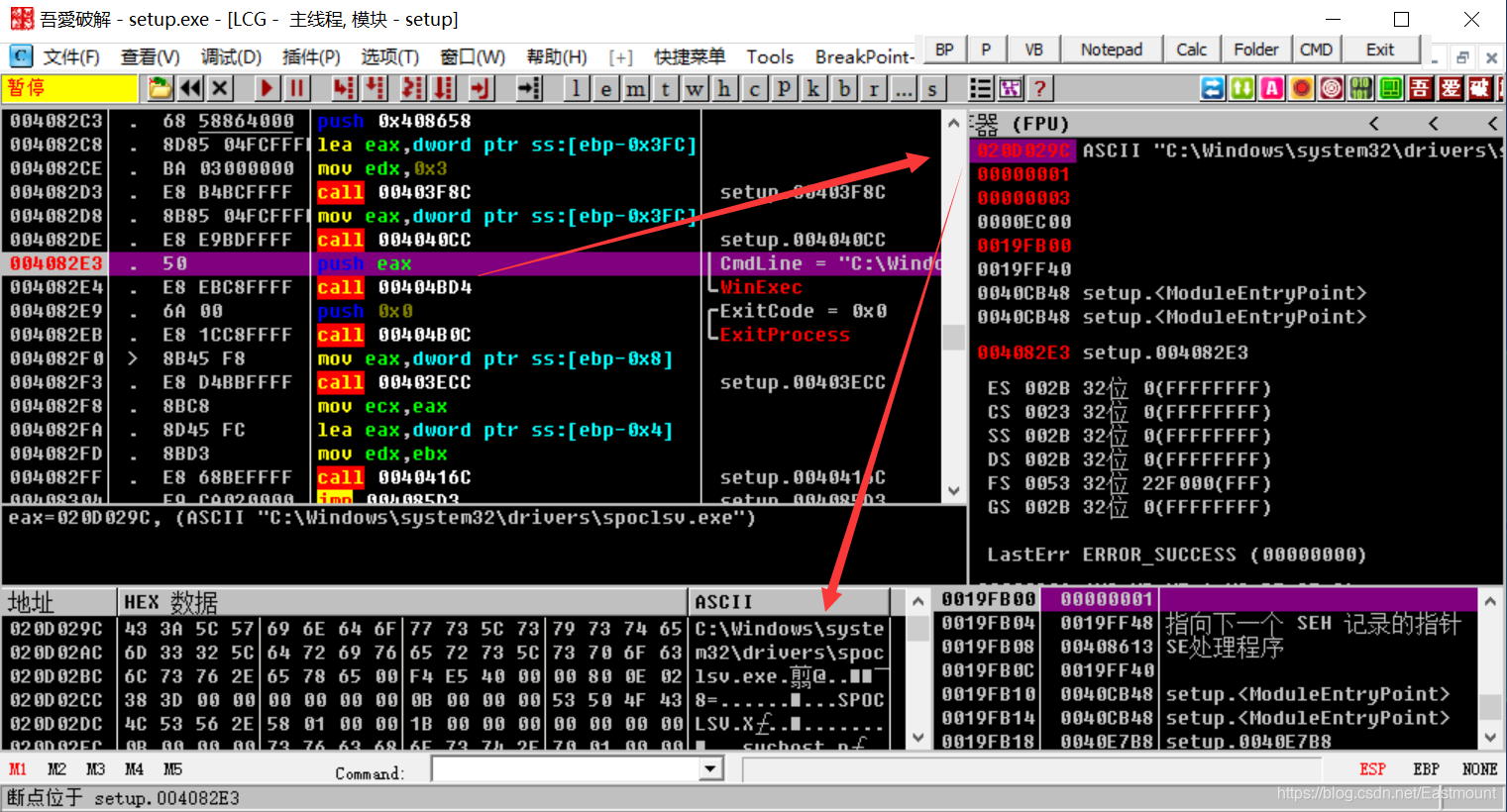The height and width of the screenshot is (812, 1507).
Task: Pause execution with the red pause icon
Action: click(x=296, y=89)
